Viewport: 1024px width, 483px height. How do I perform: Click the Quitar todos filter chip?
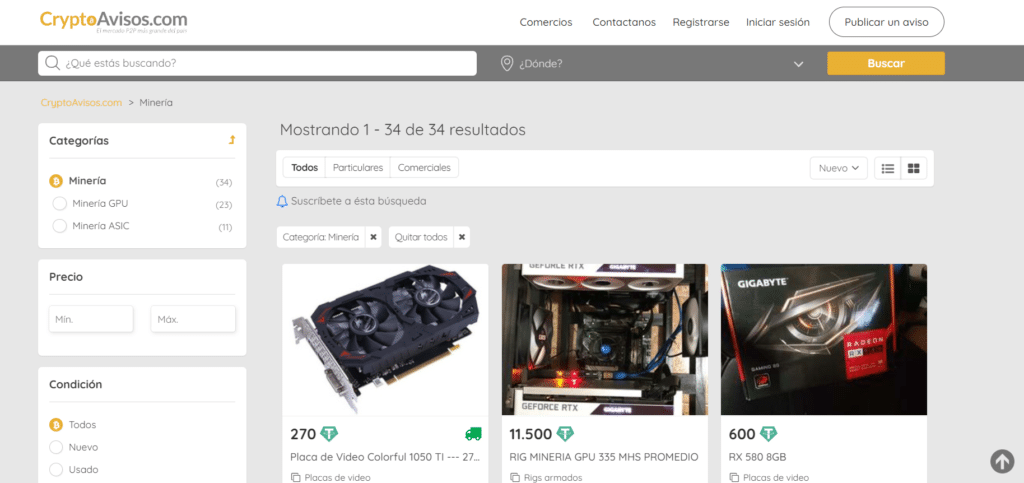[x=429, y=237]
